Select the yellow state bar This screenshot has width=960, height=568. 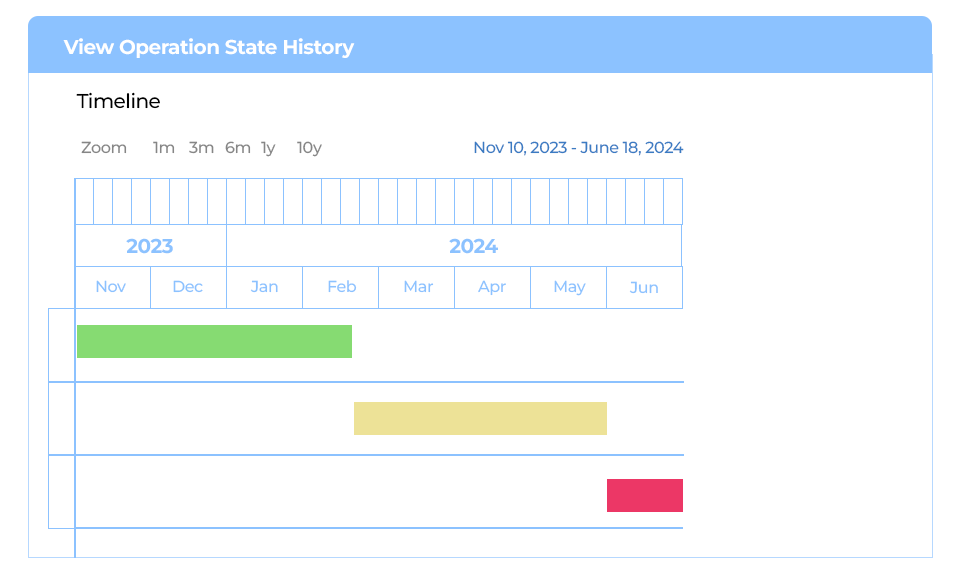[x=480, y=418]
